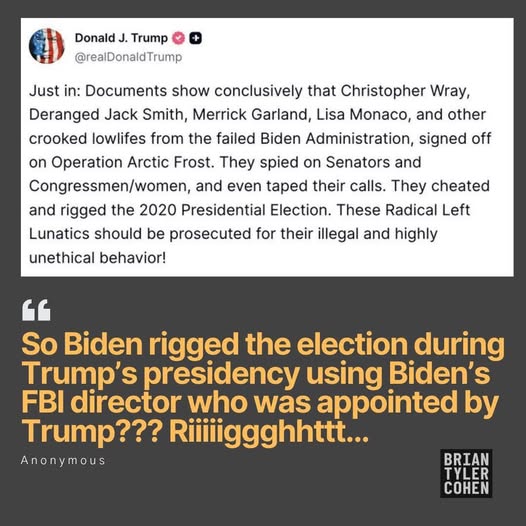Click 'unethical behavior!' at post end
Viewport: 526px width, 526px height.
(97, 258)
